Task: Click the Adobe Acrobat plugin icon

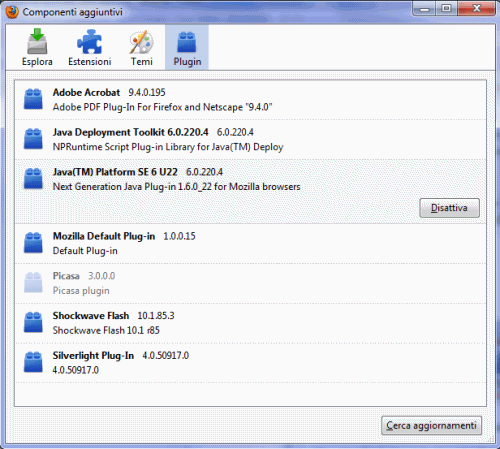Action: click(x=33, y=99)
